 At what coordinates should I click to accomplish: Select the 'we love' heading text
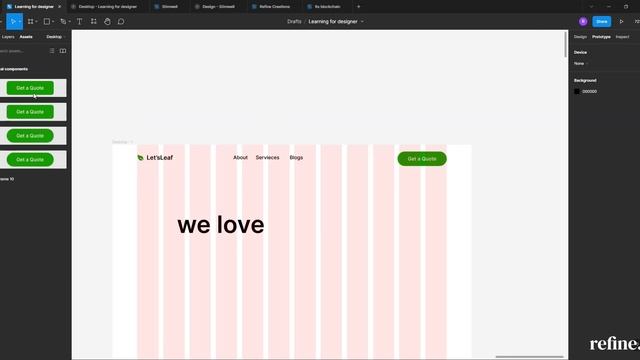click(221, 225)
